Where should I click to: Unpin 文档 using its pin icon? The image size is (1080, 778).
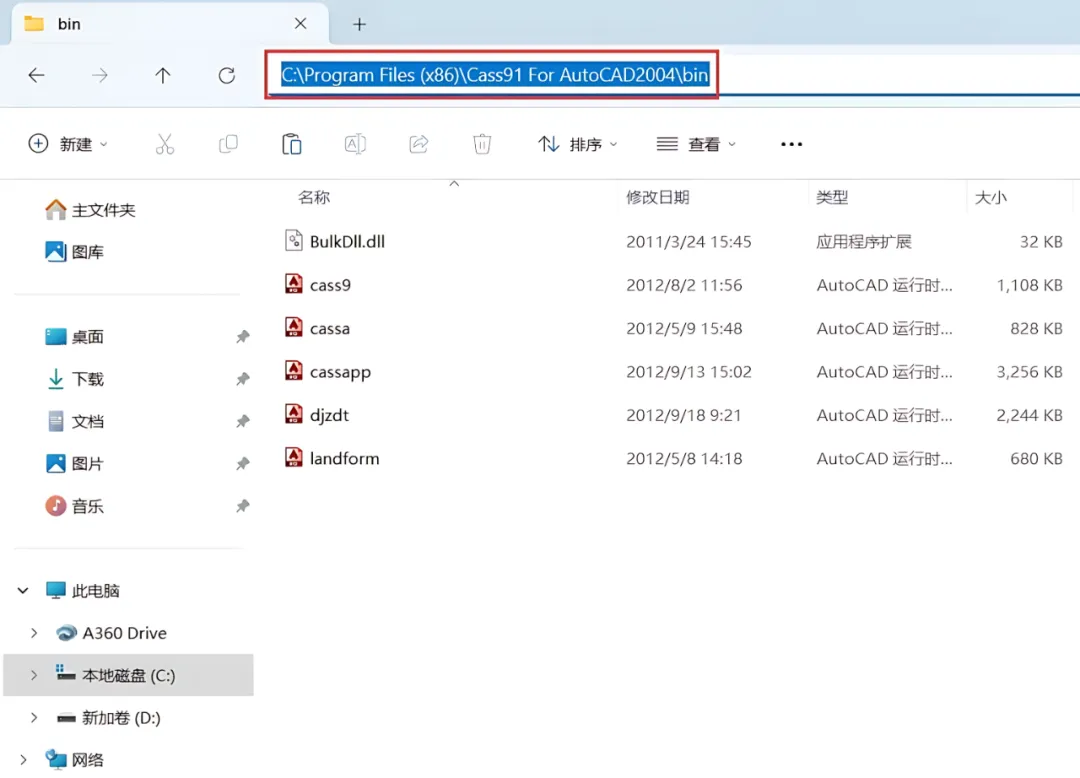pyautogui.click(x=242, y=421)
